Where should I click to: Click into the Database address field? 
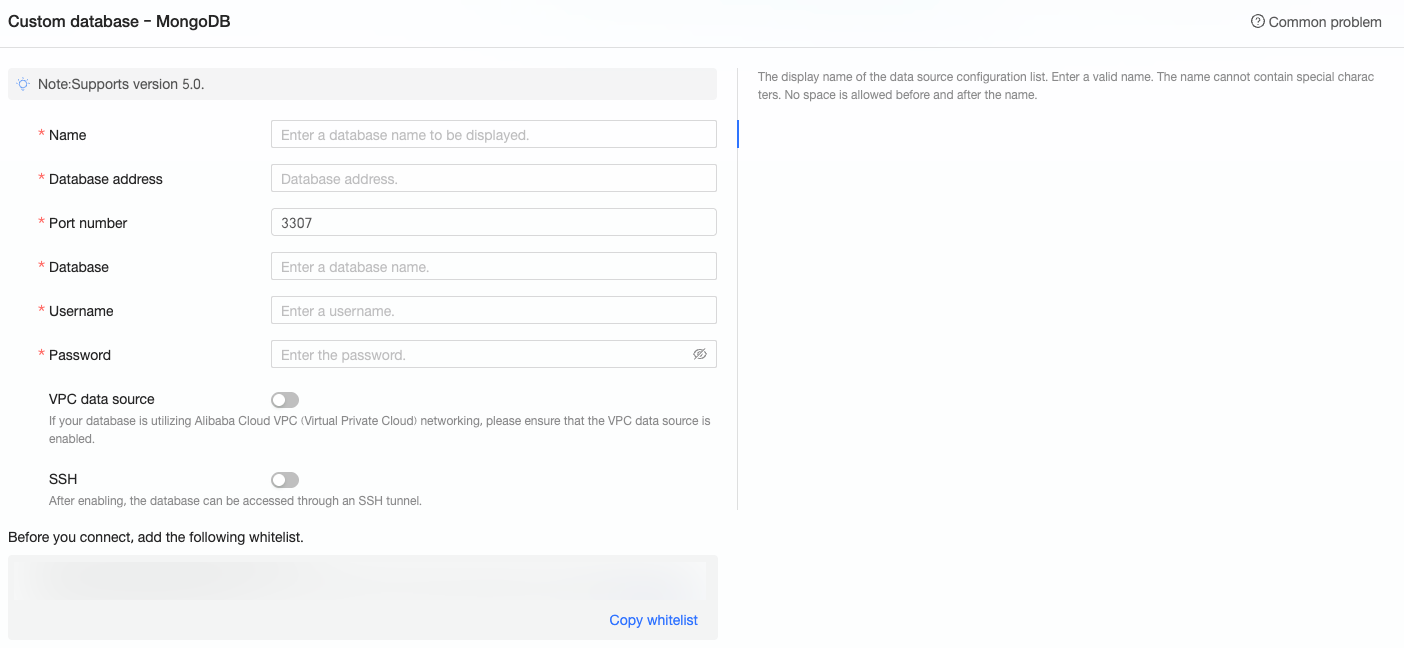point(493,178)
